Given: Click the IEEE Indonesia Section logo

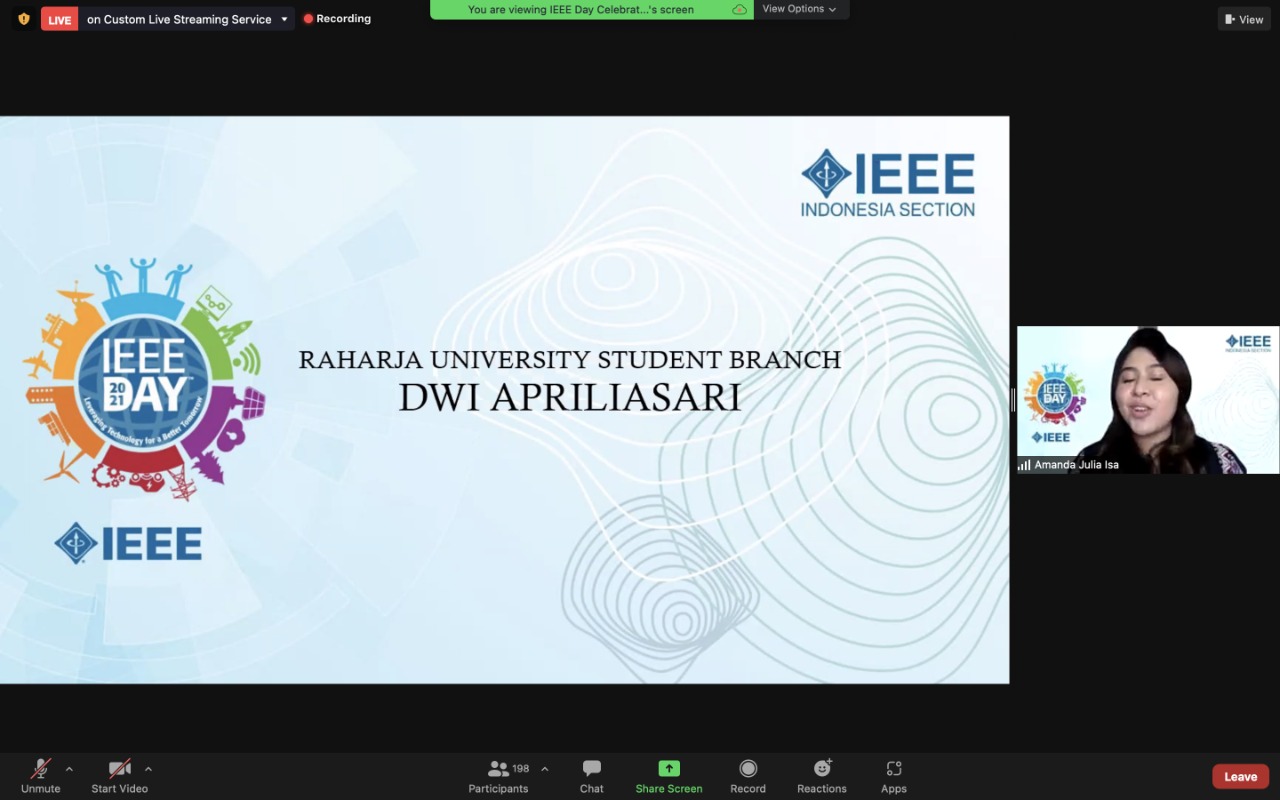Looking at the screenshot, I should 888,184.
